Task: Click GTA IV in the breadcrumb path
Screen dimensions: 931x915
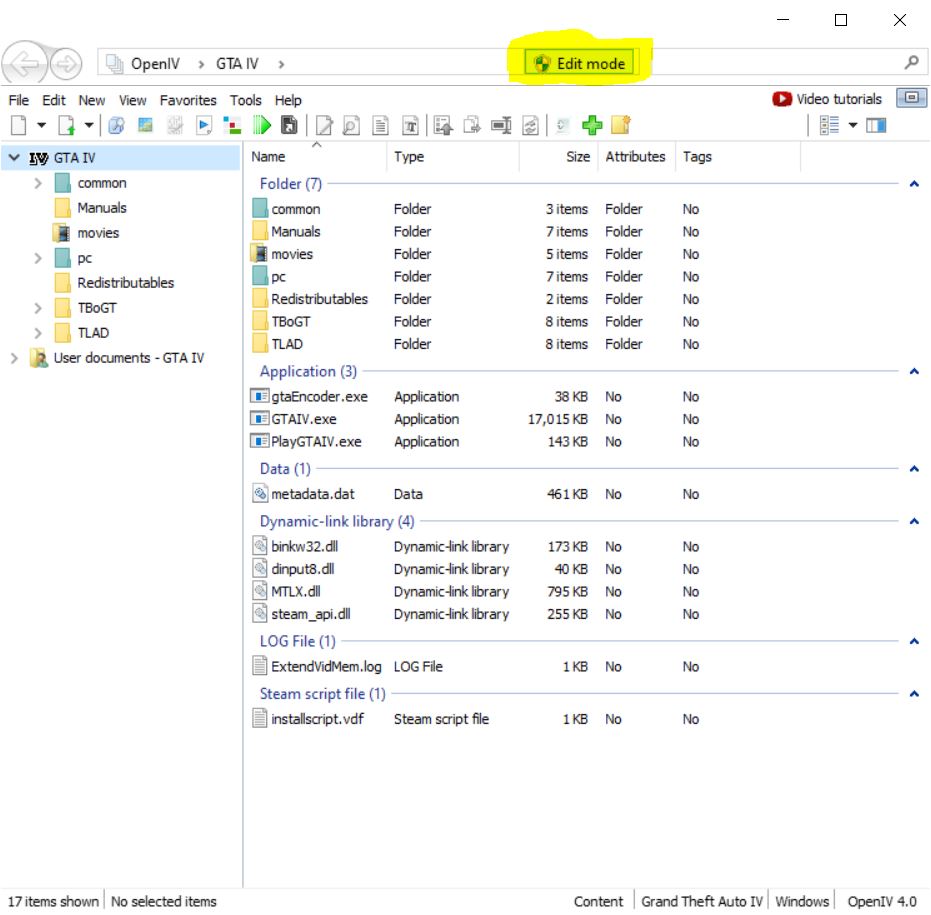Action: pyautogui.click(x=237, y=64)
